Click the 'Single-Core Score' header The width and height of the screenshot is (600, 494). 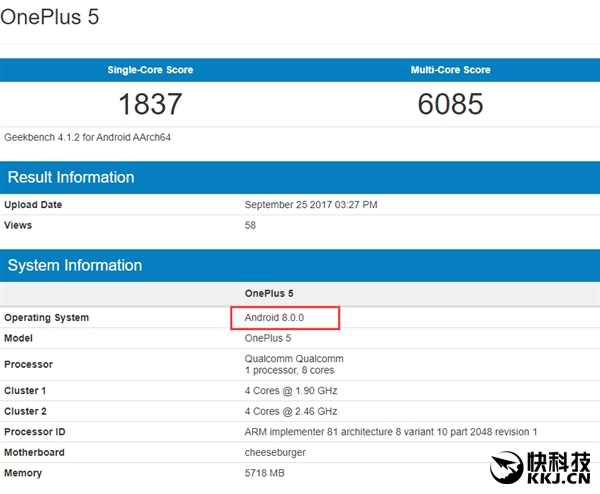click(150, 70)
